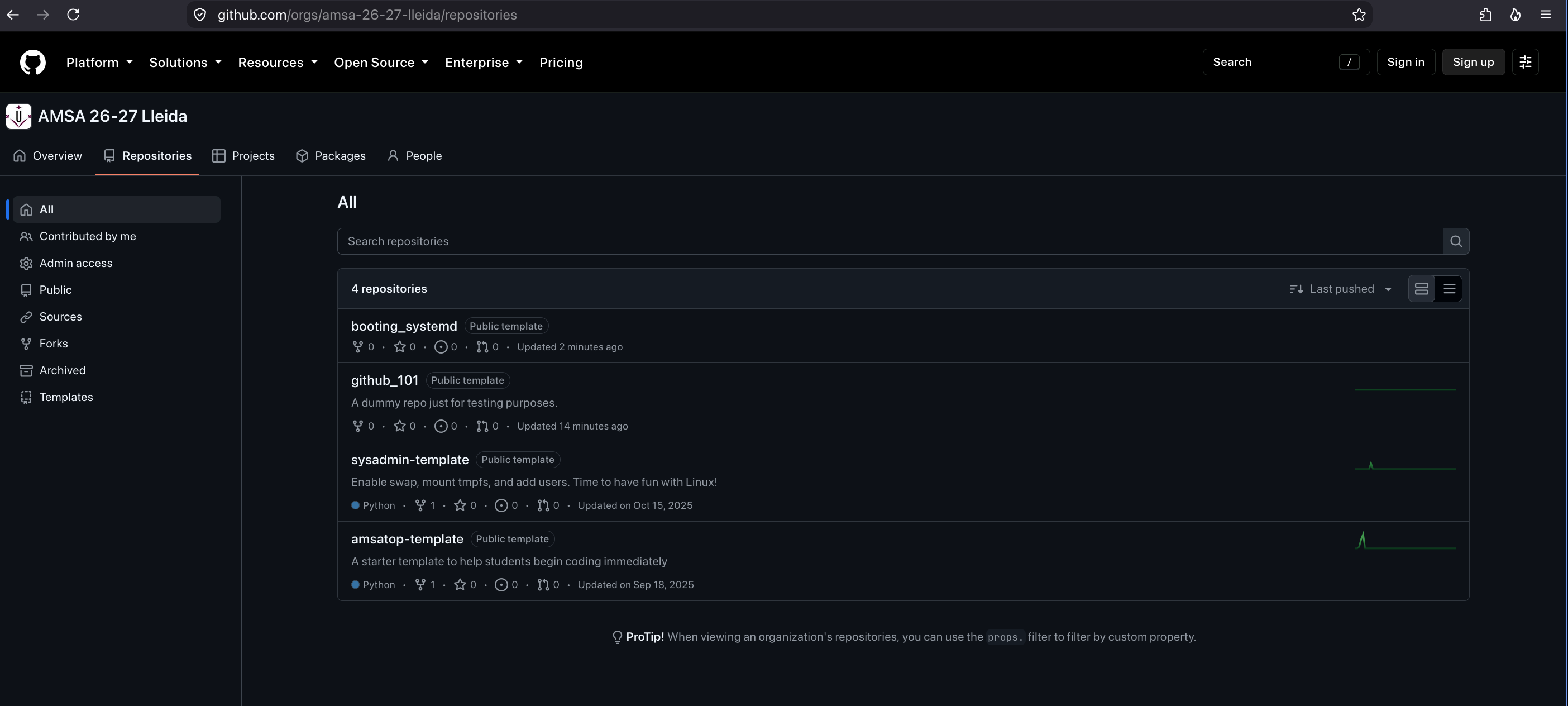
Task: Open the booting_systemd repository
Action: point(404,326)
